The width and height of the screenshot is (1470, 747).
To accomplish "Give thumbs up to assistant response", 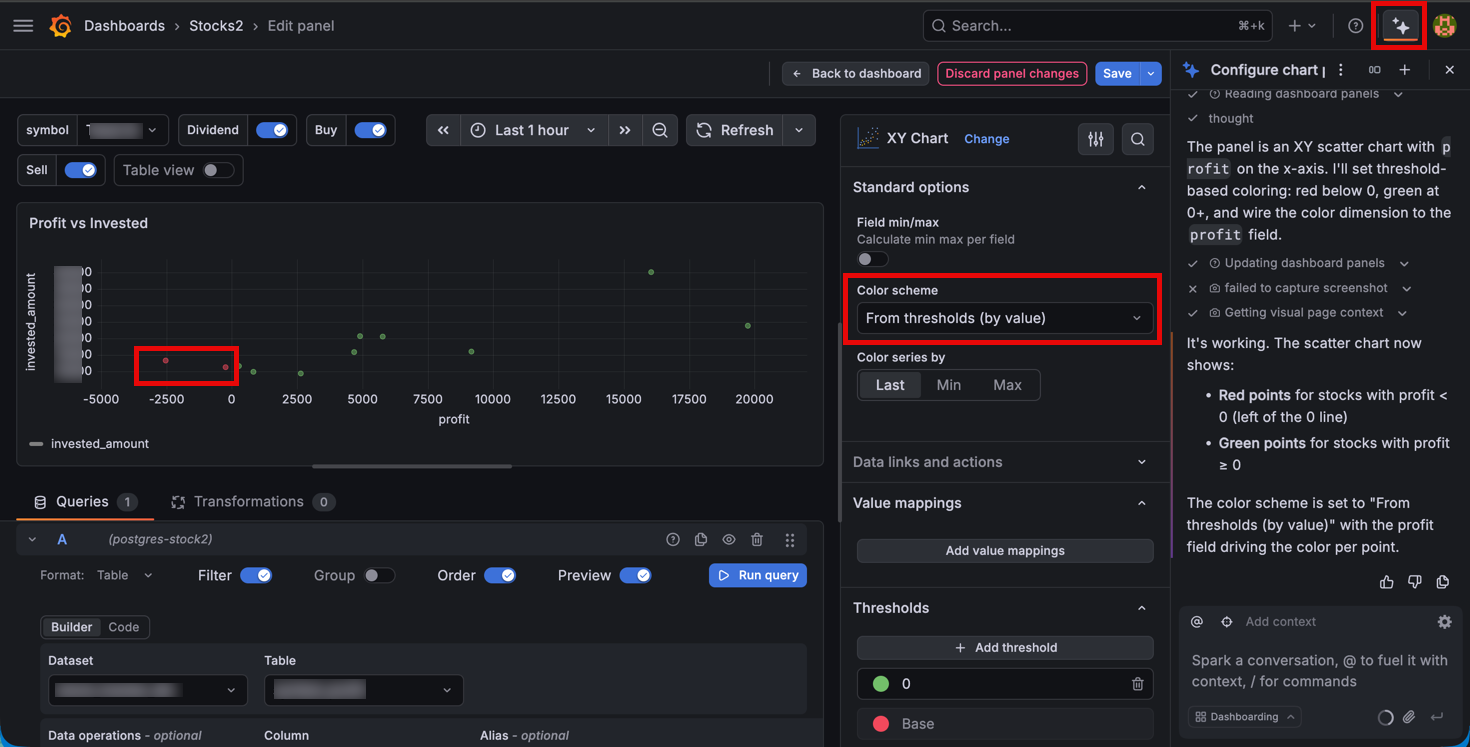I will (1386, 582).
